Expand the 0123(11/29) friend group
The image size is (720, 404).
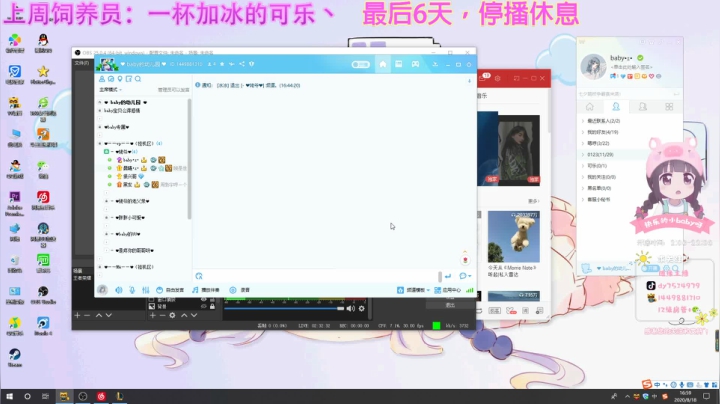click(x=583, y=155)
